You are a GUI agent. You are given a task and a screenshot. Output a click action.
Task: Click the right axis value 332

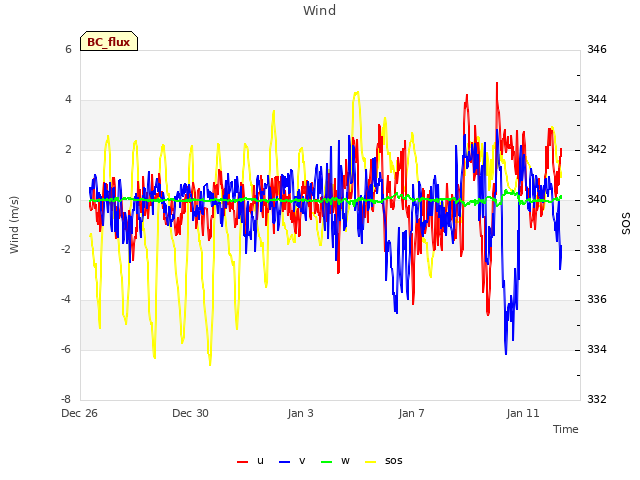click(x=597, y=399)
